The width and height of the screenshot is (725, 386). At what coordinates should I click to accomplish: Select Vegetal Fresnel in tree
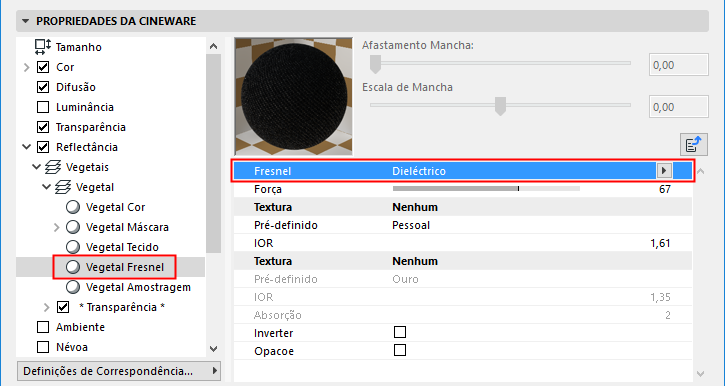(125, 267)
